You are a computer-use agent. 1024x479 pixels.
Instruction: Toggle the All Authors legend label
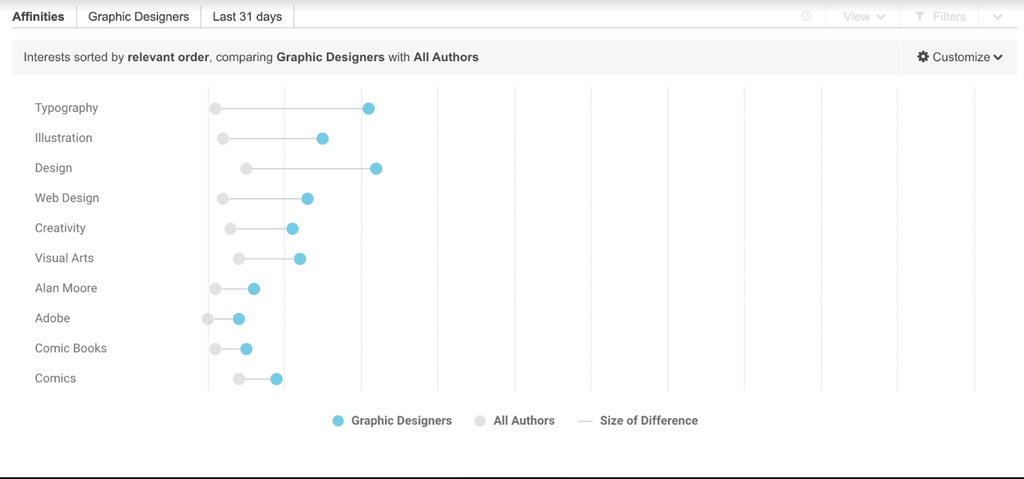(524, 421)
